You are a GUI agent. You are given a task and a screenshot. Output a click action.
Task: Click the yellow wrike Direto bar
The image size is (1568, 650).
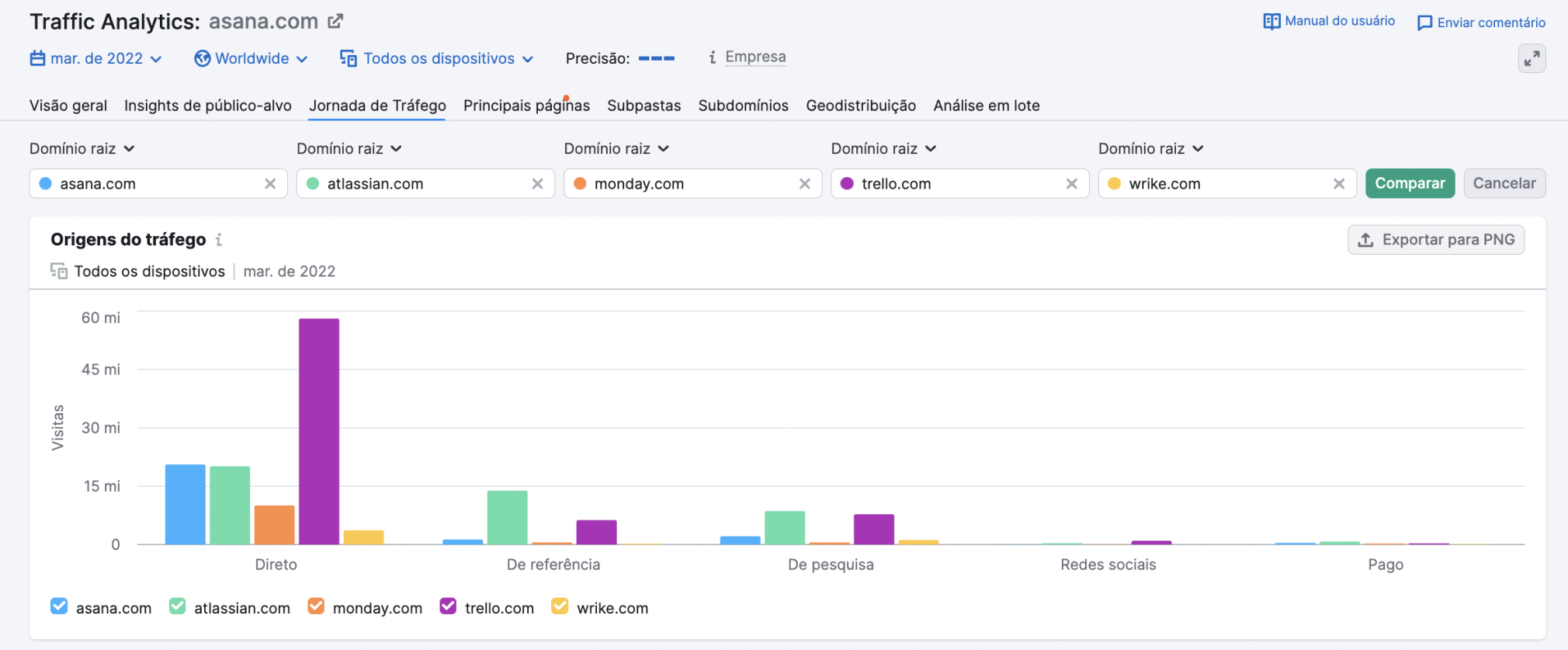click(363, 537)
